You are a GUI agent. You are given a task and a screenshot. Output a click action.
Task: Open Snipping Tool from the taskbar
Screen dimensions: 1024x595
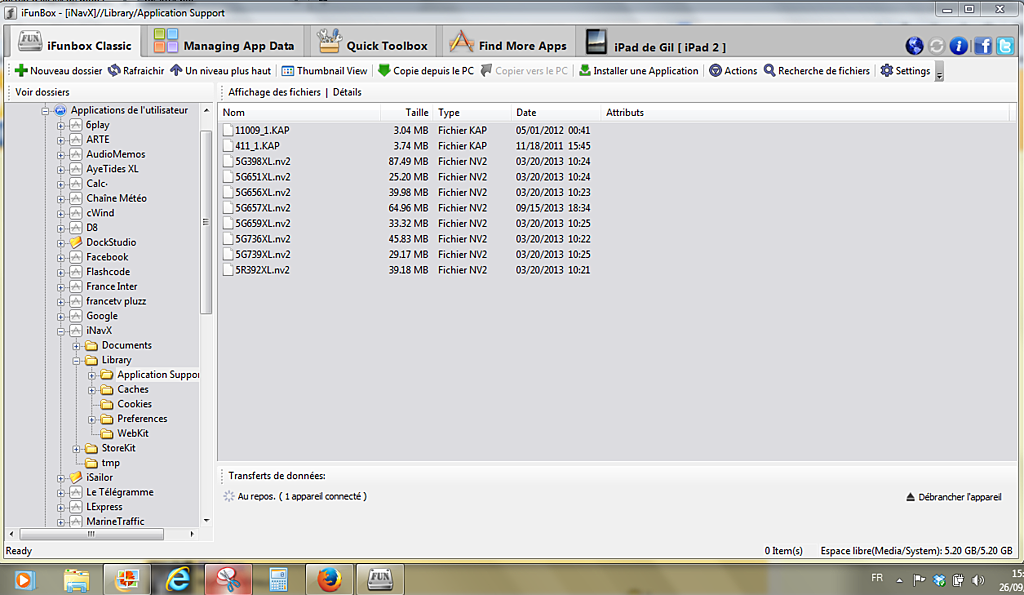228,579
